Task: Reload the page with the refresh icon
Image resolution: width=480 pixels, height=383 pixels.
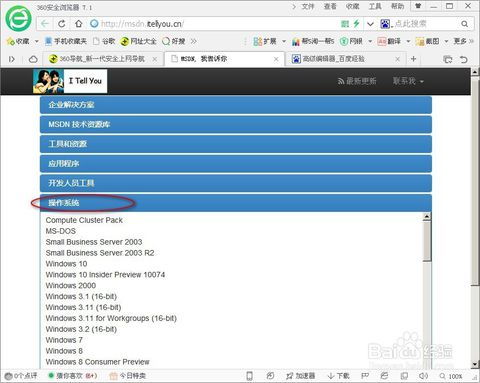Action: click(62, 24)
